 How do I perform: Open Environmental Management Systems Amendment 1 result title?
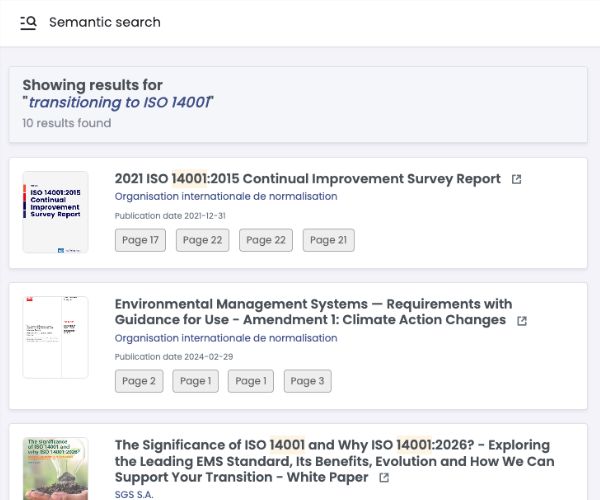click(313, 312)
